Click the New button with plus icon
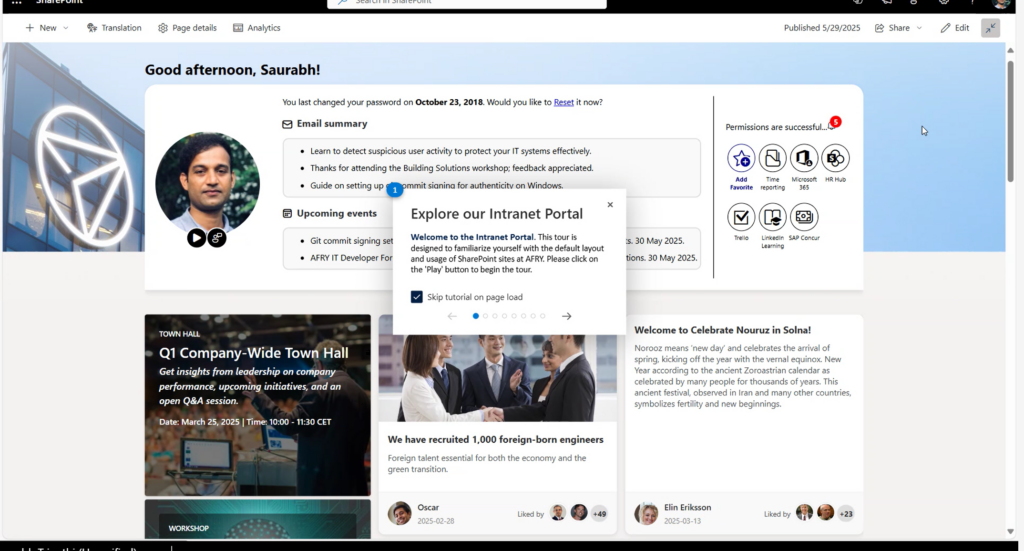Viewport: 1024px width, 551px height. pyautogui.click(x=40, y=28)
